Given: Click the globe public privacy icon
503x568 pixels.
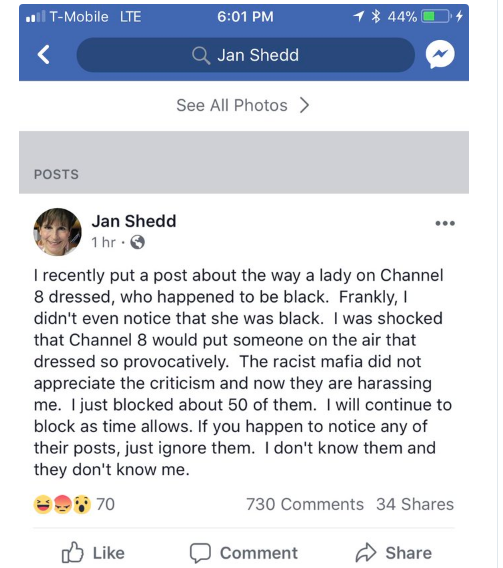Looking at the screenshot, I should [x=137, y=242].
